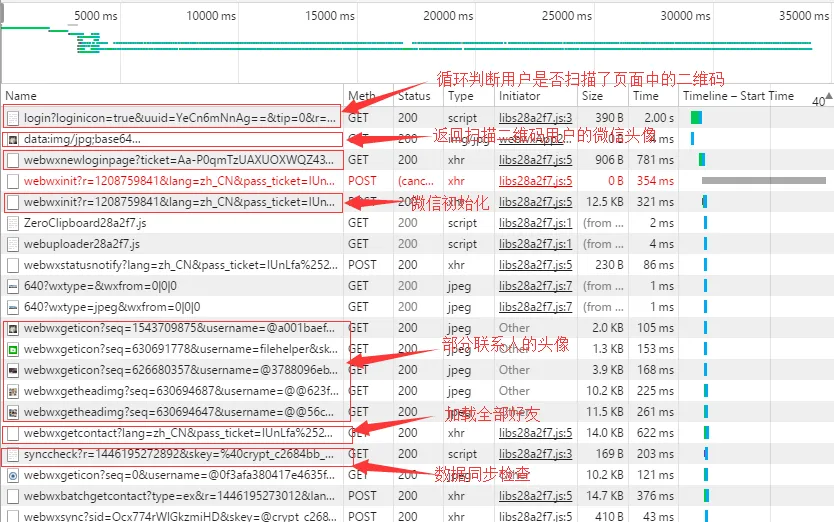Click image icon of 640?wxtype=&wxfrom row
The width and height of the screenshot is (834, 522).
13,286
